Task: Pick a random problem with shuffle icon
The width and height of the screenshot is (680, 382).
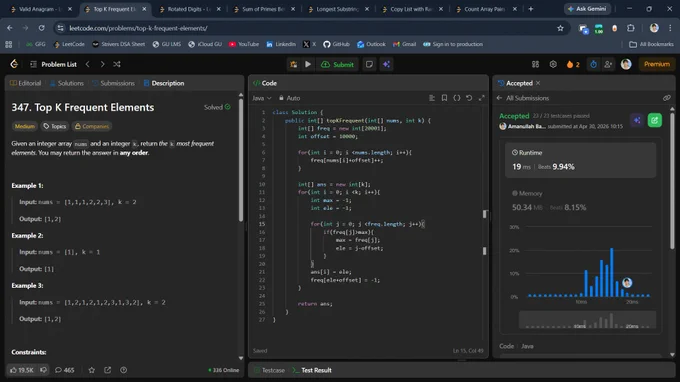Action: [x=117, y=64]
